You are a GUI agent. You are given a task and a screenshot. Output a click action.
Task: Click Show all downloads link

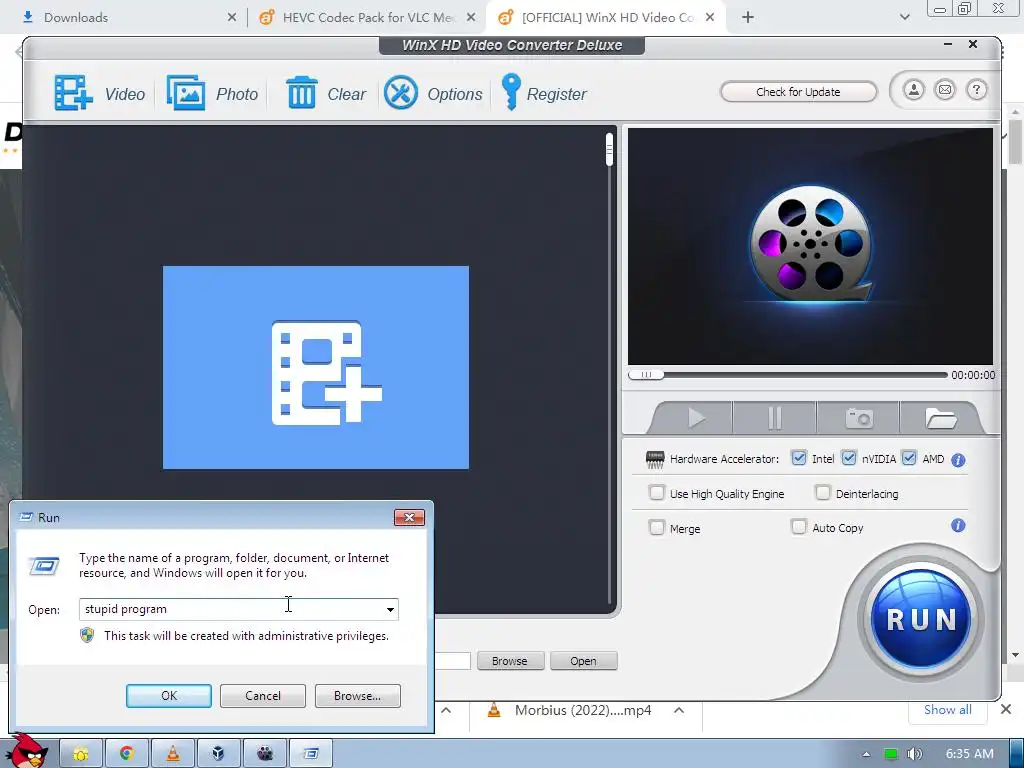948,710
